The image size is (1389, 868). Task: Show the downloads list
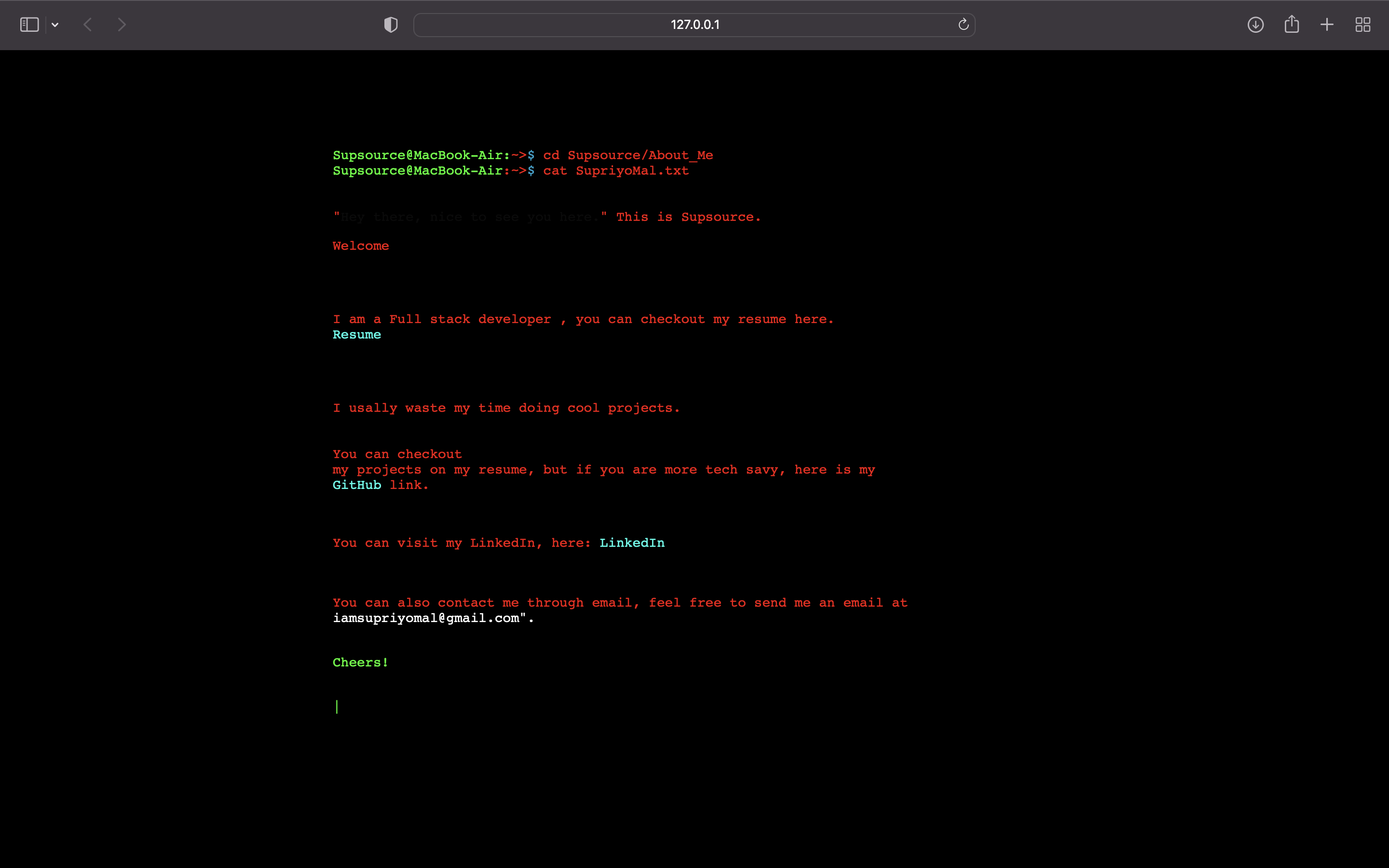pyautogui.click(x=1255, y=25)
